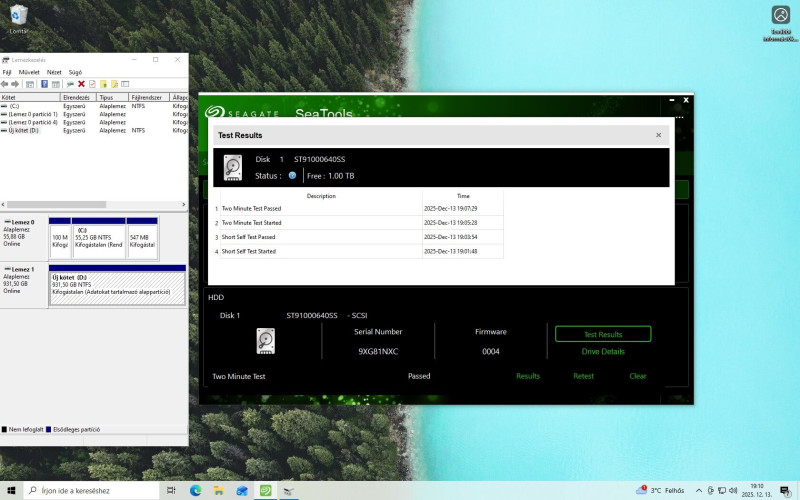Viewport: 800px width, 500px height.
Task: Click the SeaTools icon in the taskbar
Action: pyautogui.click(x=265, y=491)
